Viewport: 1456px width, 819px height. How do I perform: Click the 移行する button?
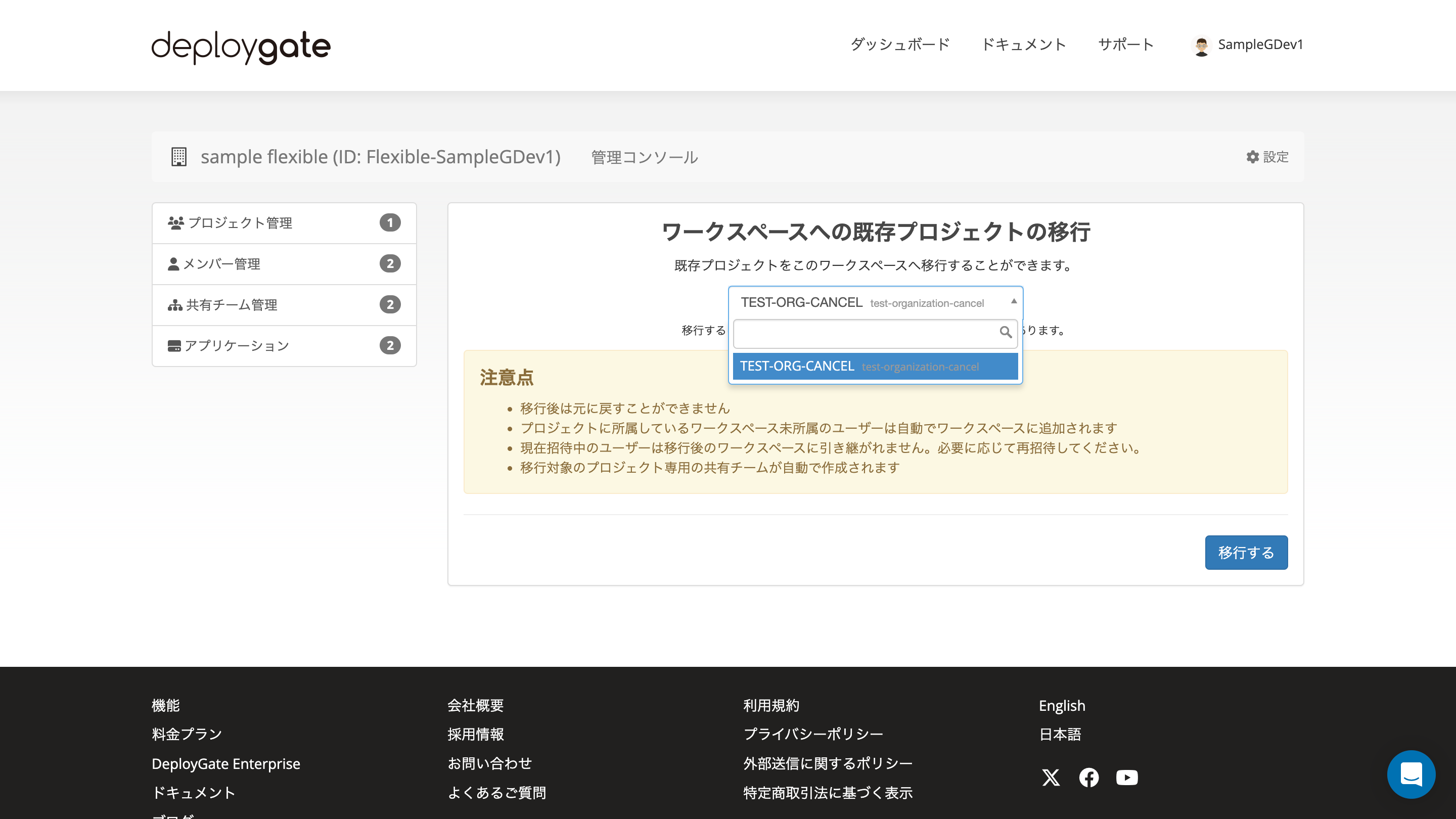[x=1246, y=552]
